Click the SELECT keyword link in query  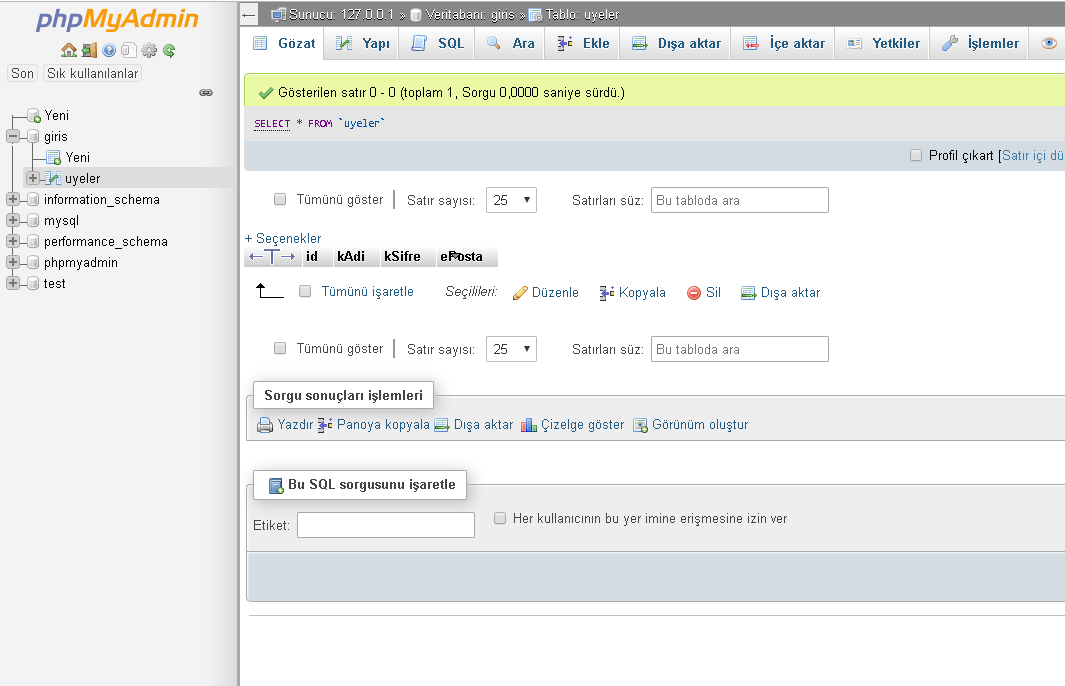point(272,124)
